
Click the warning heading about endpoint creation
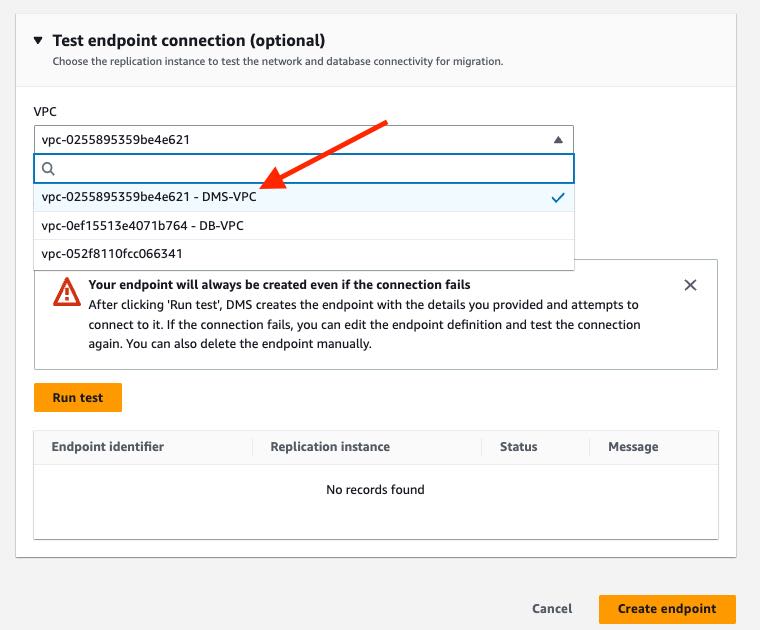pyautogui.click(x=279, y=284)
